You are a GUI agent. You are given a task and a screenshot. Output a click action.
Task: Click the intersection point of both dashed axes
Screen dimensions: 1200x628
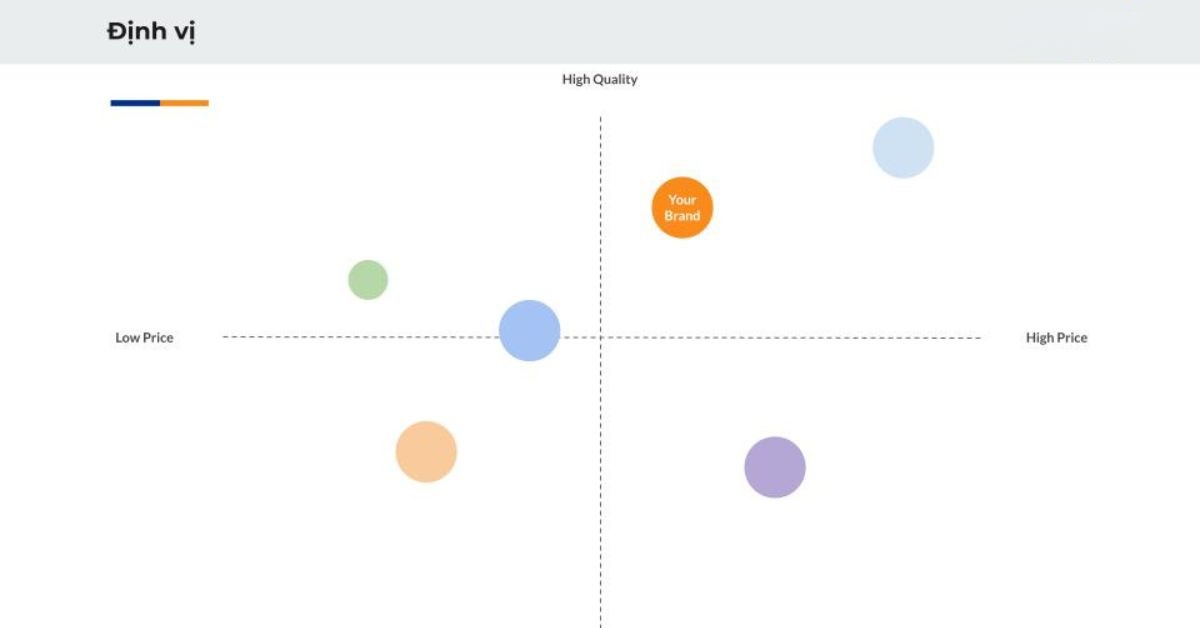click(x=600, y=337)
